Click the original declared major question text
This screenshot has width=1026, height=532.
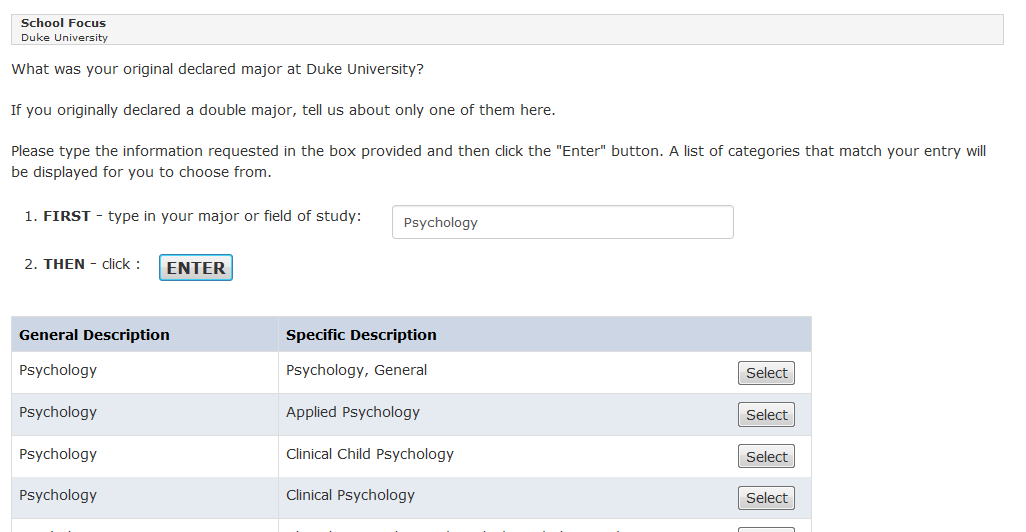pos(217,70)
